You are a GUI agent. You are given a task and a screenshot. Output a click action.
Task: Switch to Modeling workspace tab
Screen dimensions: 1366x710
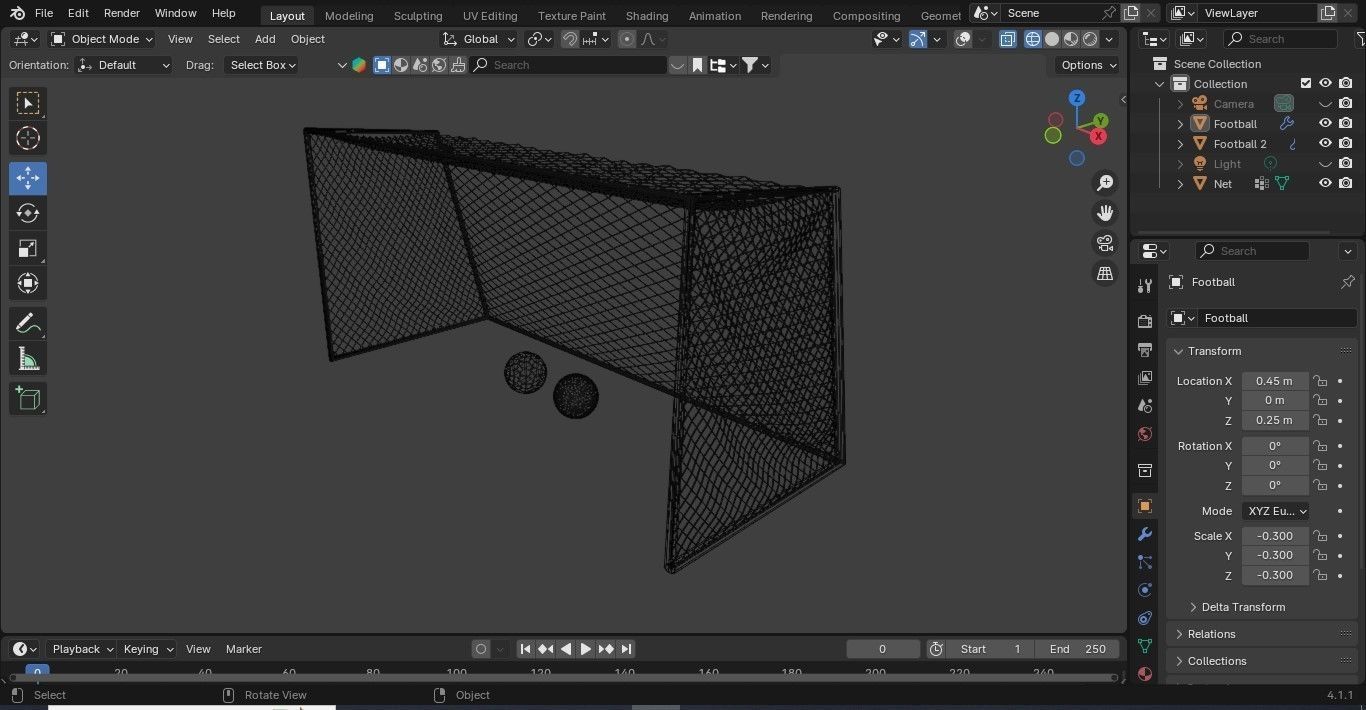[349, 15]
